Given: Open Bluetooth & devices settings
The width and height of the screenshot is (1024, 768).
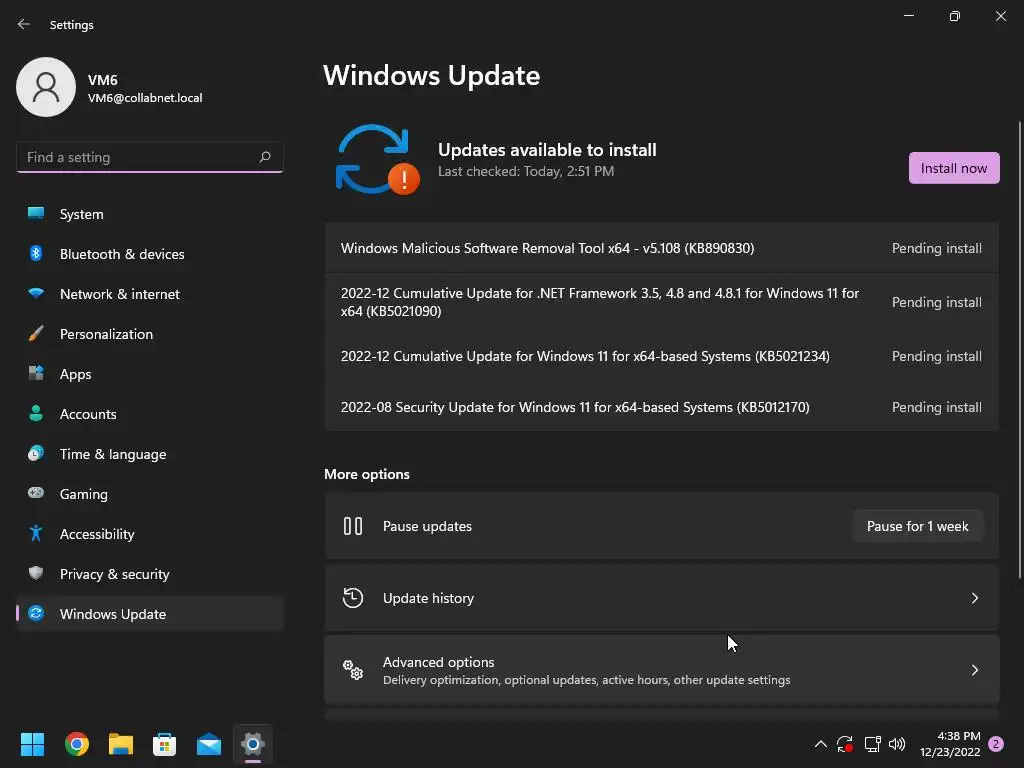Looking at the screenshot, I should tap(150, 254).
